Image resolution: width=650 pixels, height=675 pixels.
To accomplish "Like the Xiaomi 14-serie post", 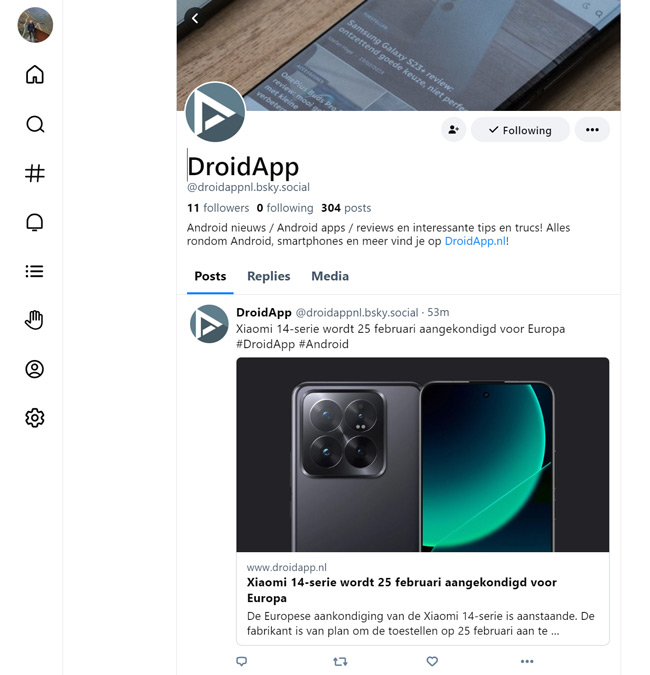I will coord(432,661).
